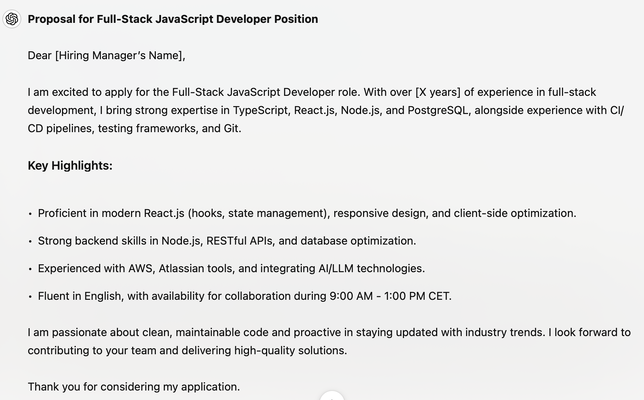Click the bullet starting "Proficient in modern React.js"
The image size is (644, 400).
[307, 213]
